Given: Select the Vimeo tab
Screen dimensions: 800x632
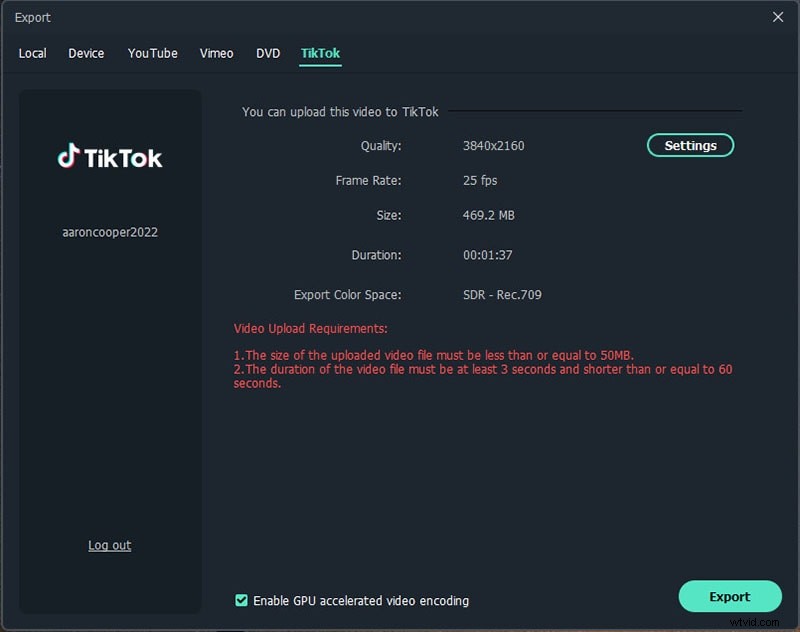Looking at the screenshot, I should (216, 53).
